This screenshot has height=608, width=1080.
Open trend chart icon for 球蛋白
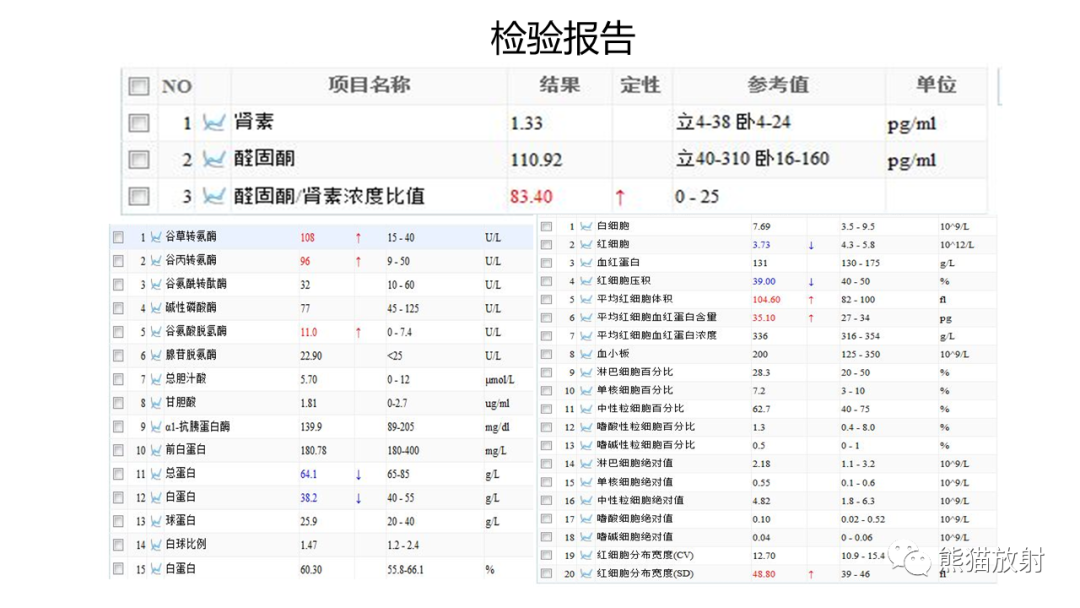(156, 521)
